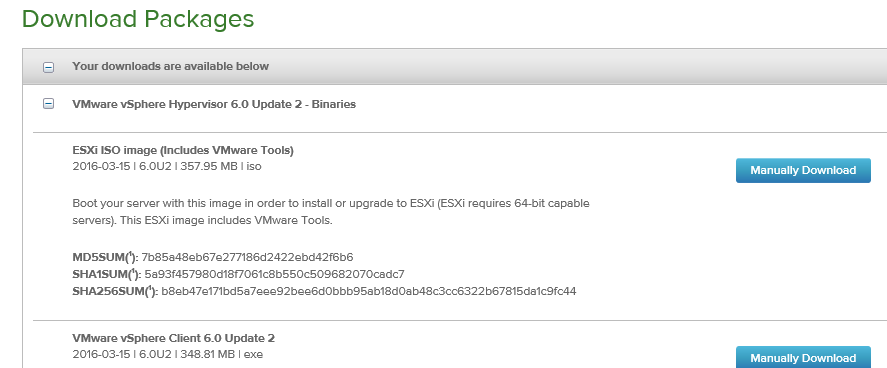Viewport: 887px width, 368px height.
Task: Click the 'Your downloads are available below' header
Action: [x=170, y=66]
